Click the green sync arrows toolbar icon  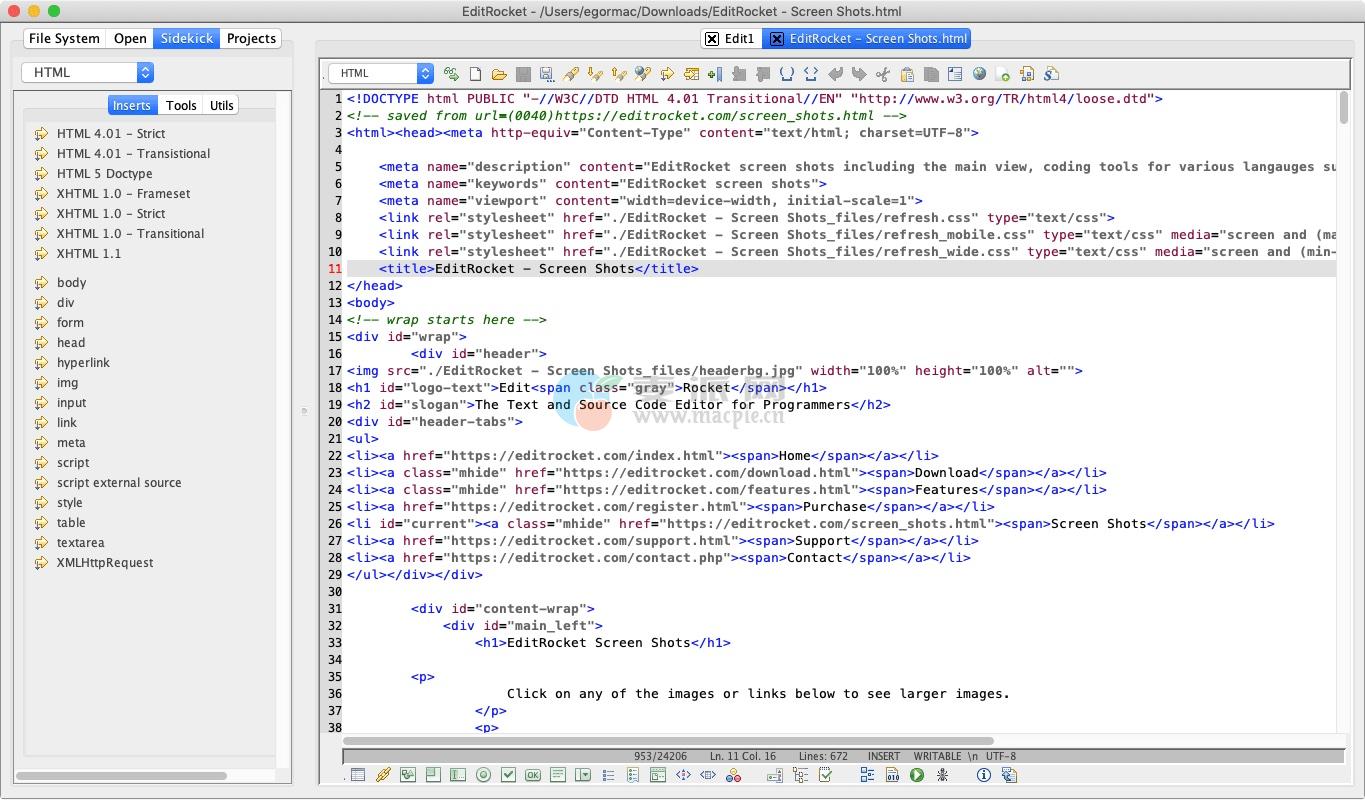(x=451, y=74)
